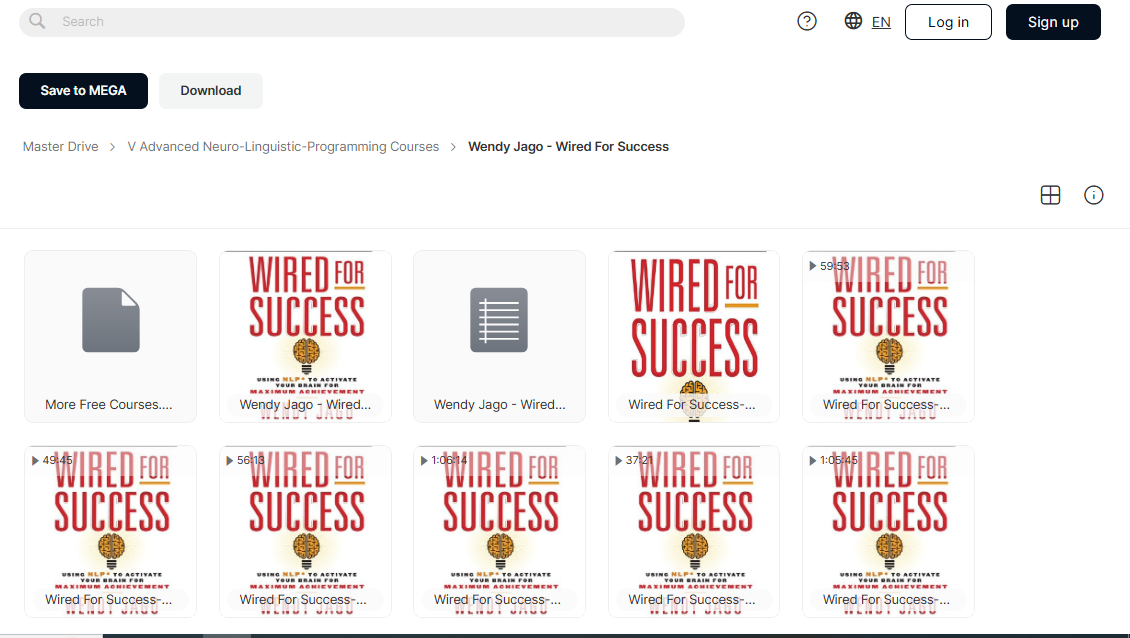The image size is (1130, 638).
Task: Click Wendy Jago - Wired... label under document icon
Action: [499, 404]
